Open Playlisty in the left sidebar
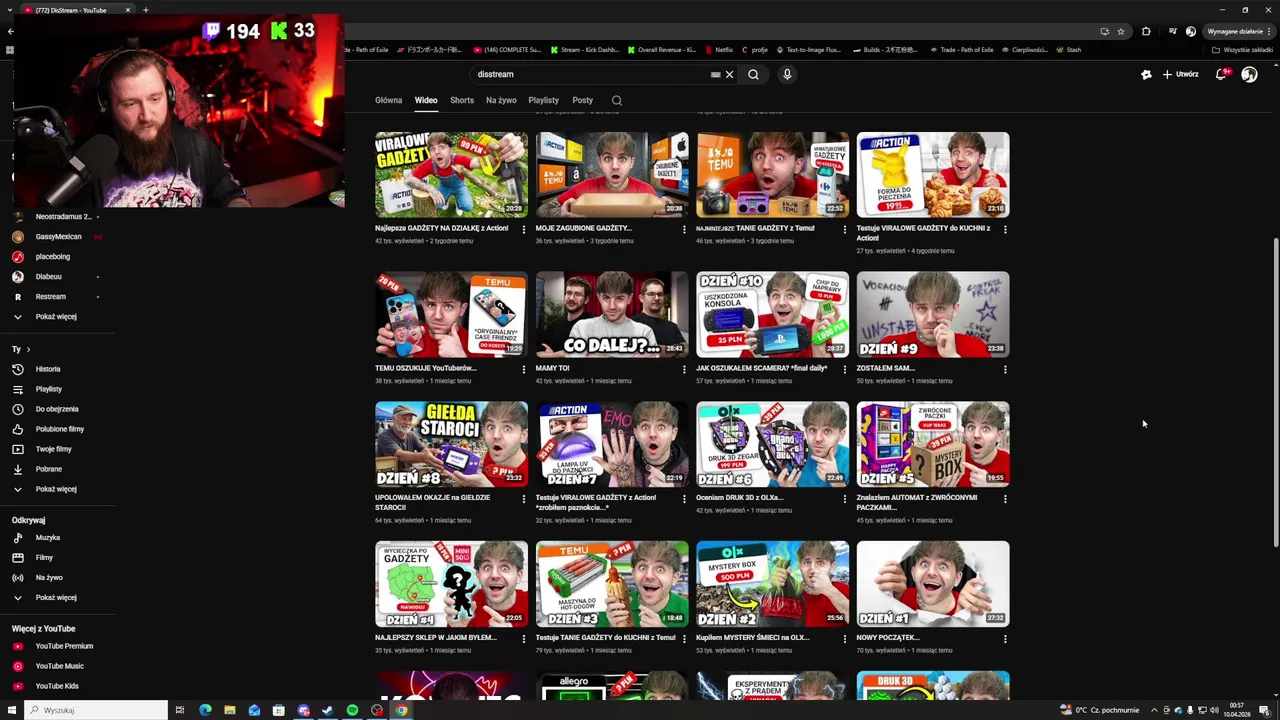Image resolution: width=1280 pixels, height=720 pixels. [49, 389]
